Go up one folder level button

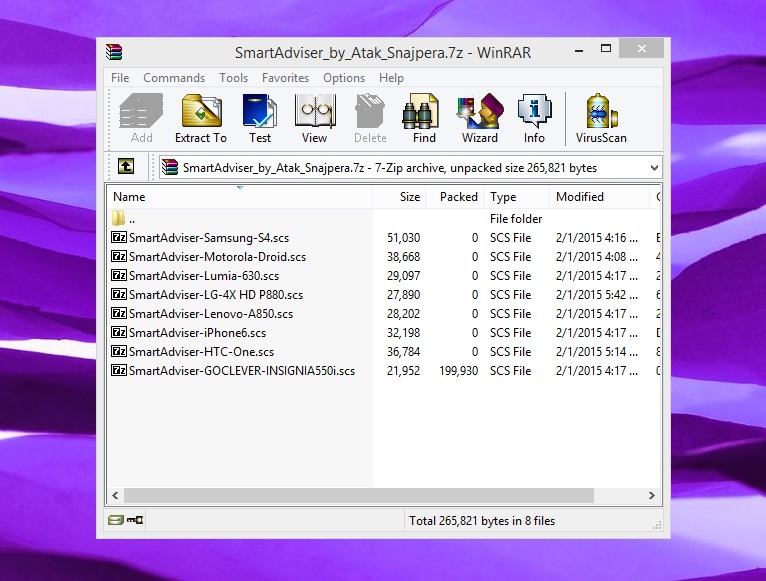tap(126, 167)
